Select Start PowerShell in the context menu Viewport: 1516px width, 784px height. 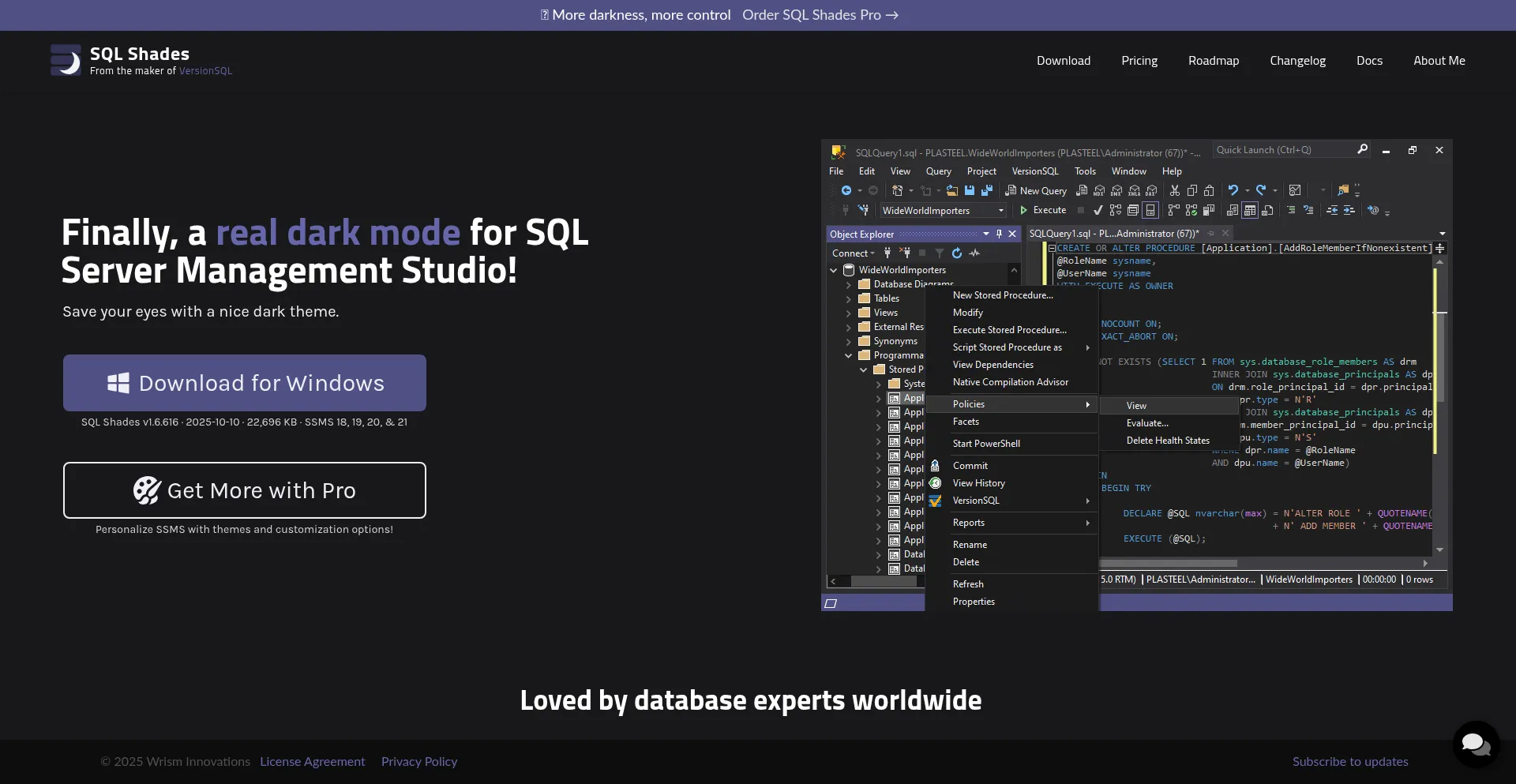(986, 444)
